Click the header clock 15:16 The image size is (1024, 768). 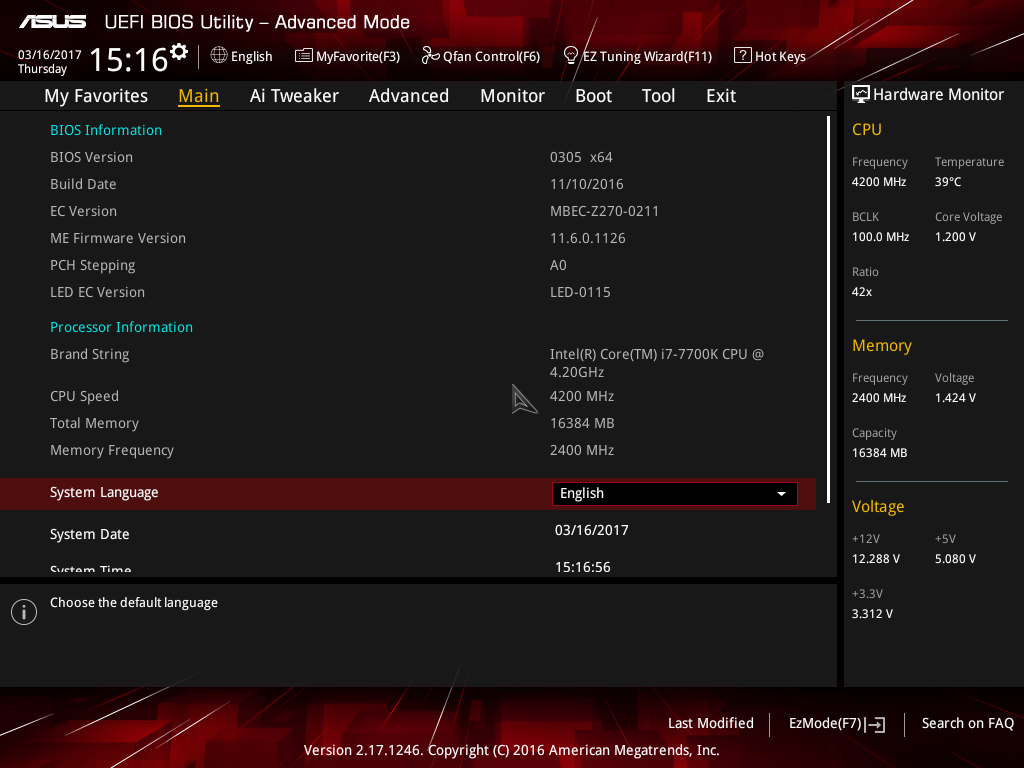[129, 59]
